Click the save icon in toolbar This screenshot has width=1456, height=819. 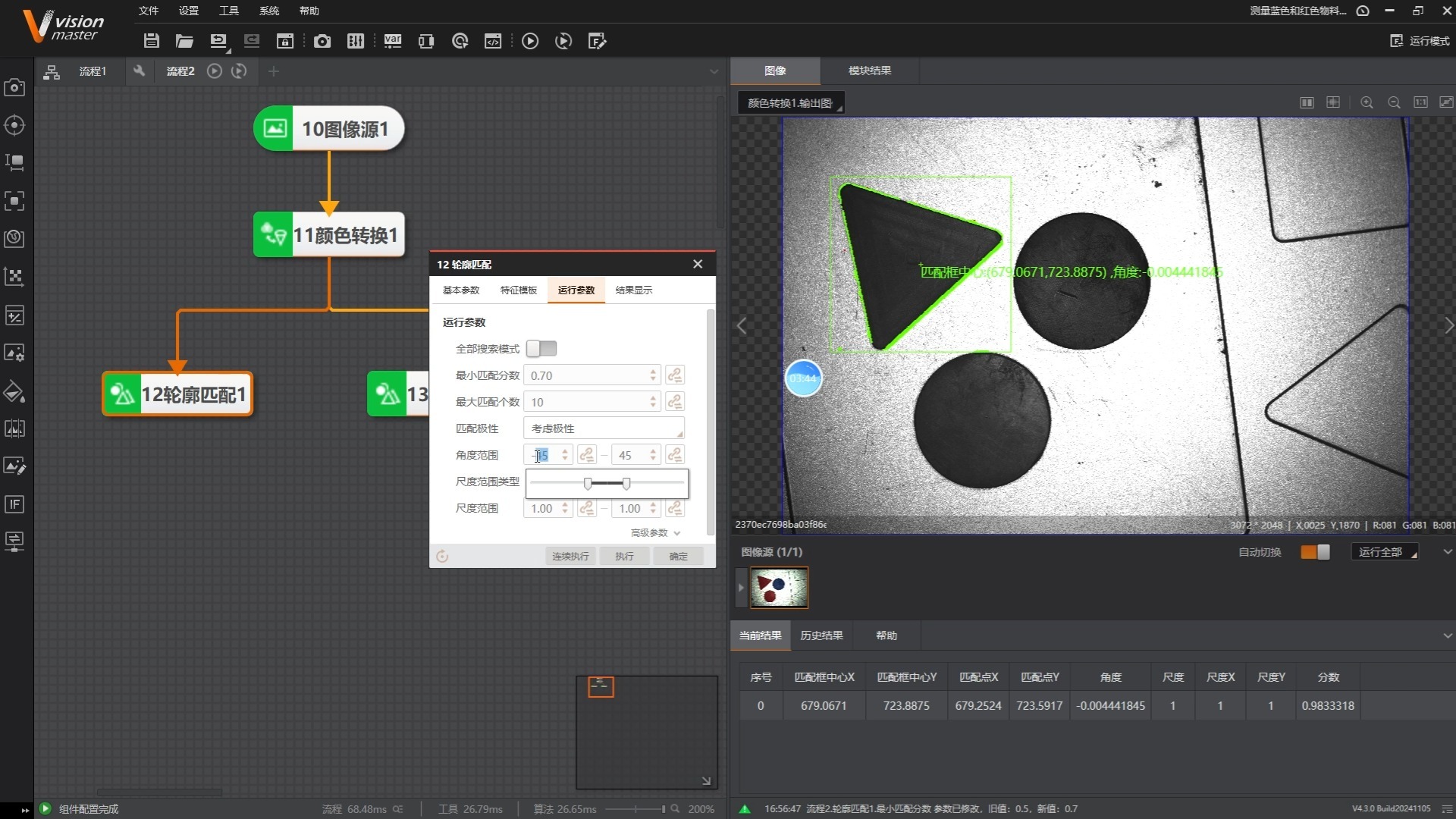click(x=151, y=41)
